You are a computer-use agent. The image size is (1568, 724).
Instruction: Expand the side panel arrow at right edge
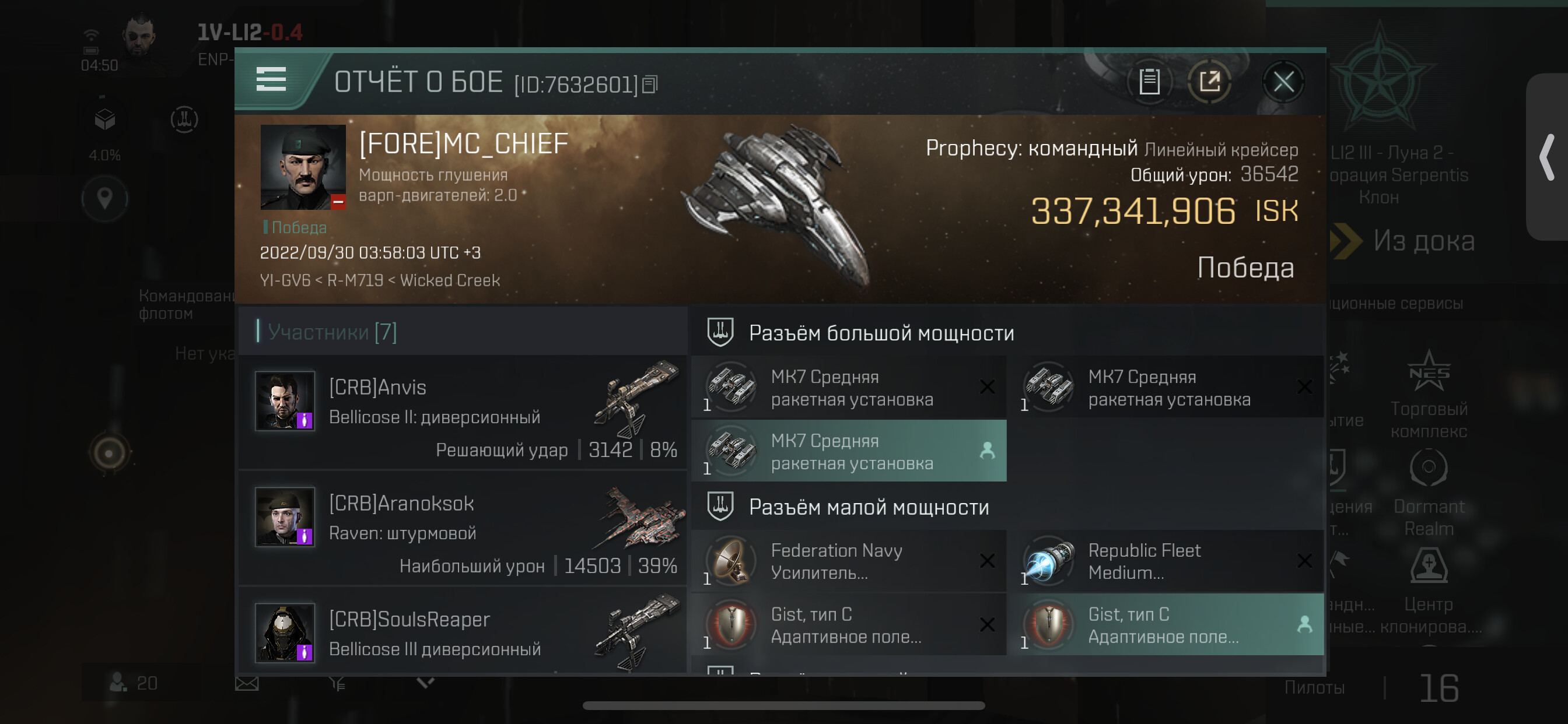pyautogui.click(x=1546, y=157)
